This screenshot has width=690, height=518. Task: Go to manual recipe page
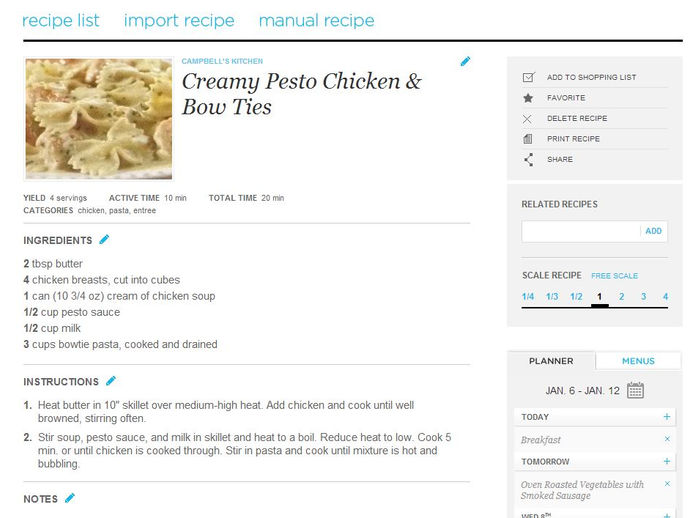pos(316,20)
